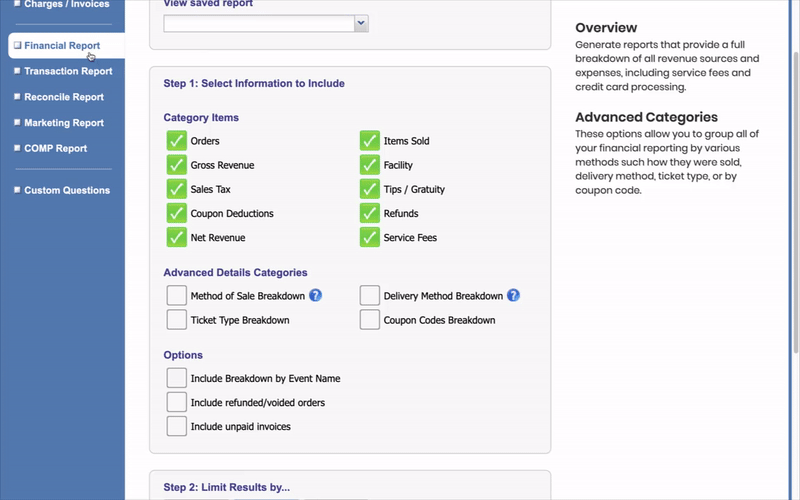Tick the Include unpaid invoices box
Viewport: 800px width, 500px height.
click(x=177, y=426)
